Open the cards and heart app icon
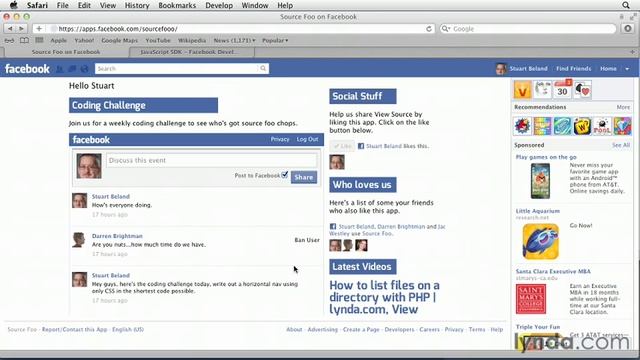 click(582, 89)
